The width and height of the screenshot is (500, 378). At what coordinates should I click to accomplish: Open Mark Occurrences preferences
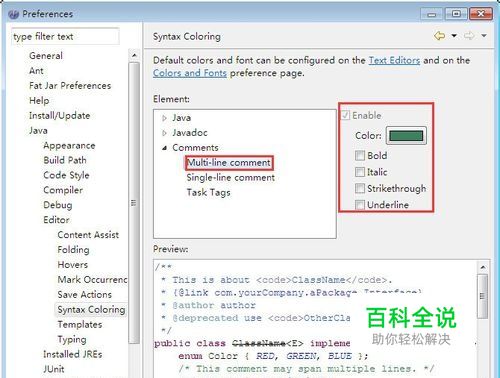pyautogui.click(x=92, y=280)
